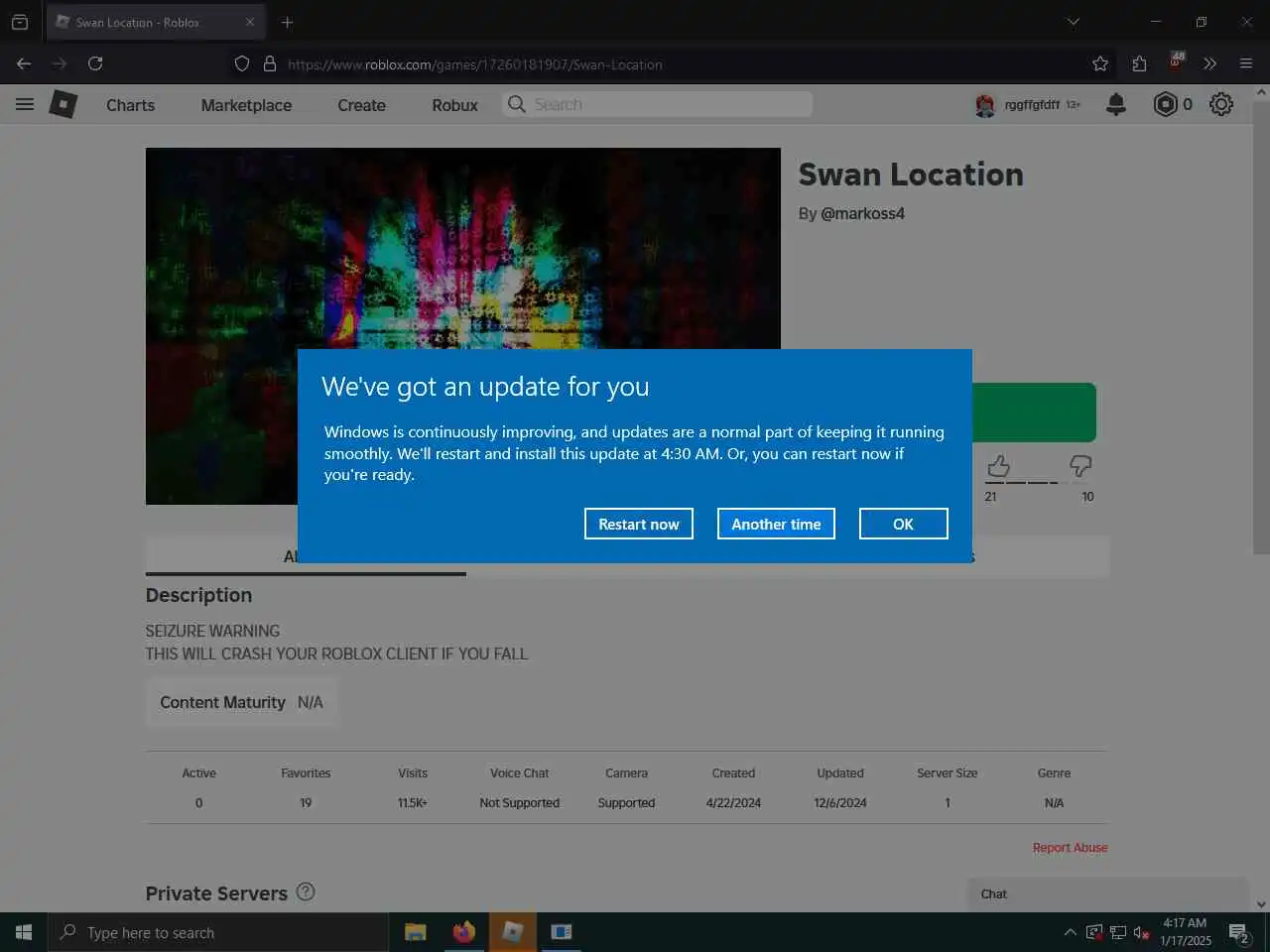View site security shield icon

(242, 63)
